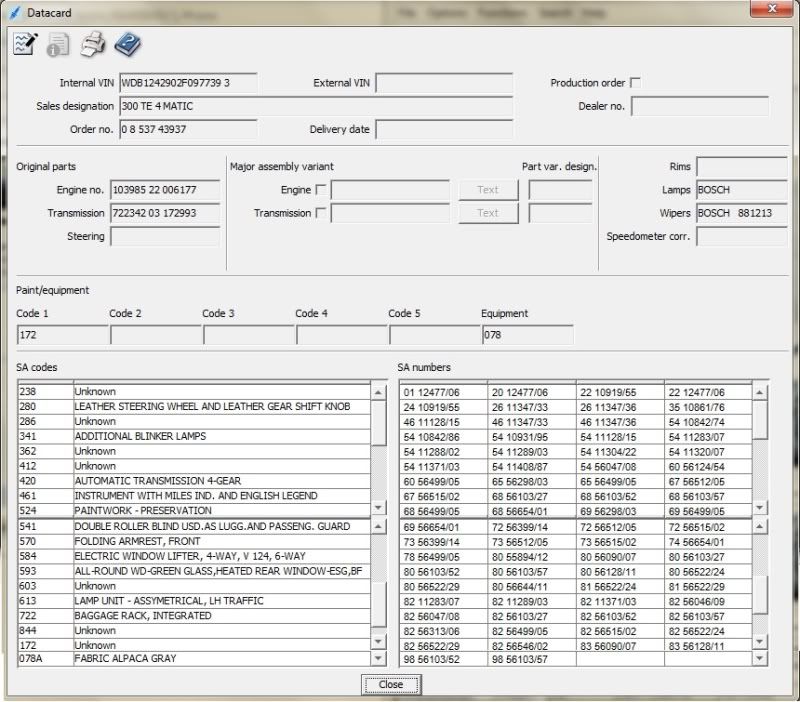The width and height of the screenshot is (800, 702).
Task: Click into the Order no. field
Action: coord(188,129)
